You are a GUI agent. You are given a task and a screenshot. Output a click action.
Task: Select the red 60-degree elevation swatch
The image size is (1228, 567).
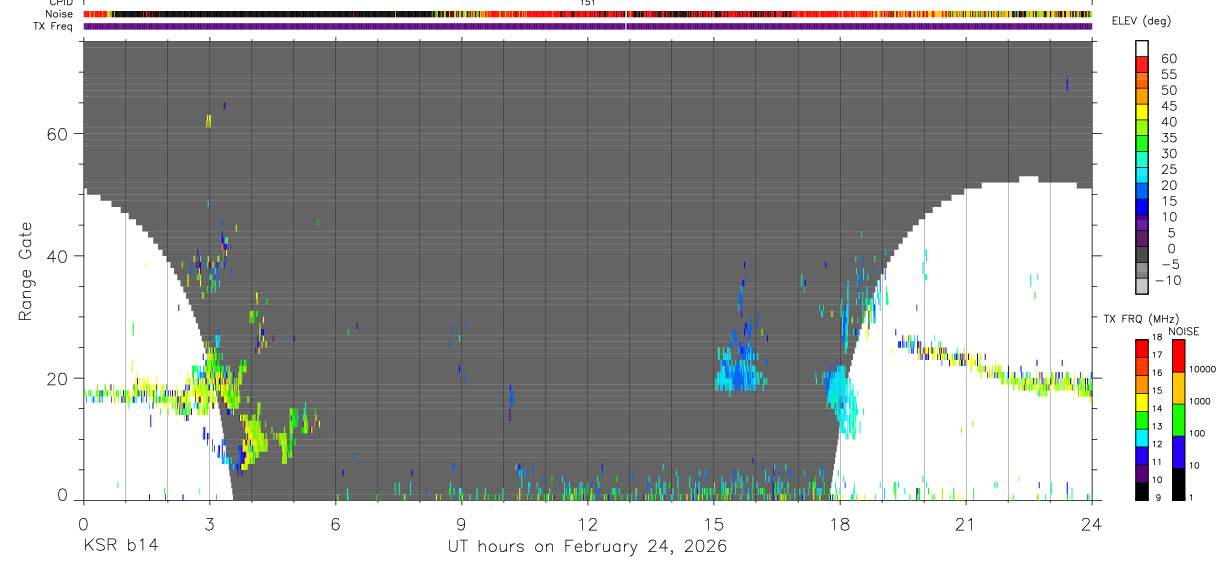(x=1142, y=64)
